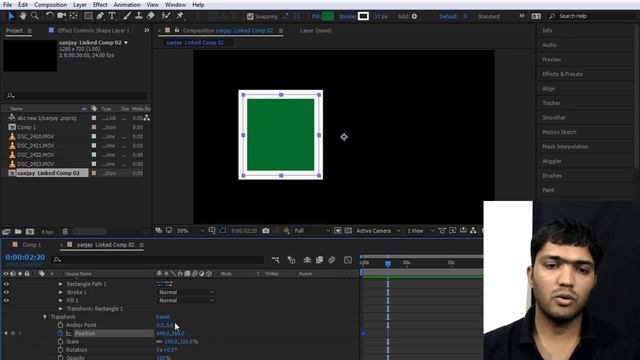Collapse the Transform group
The image size is (640, 360).
coord(45,317)
